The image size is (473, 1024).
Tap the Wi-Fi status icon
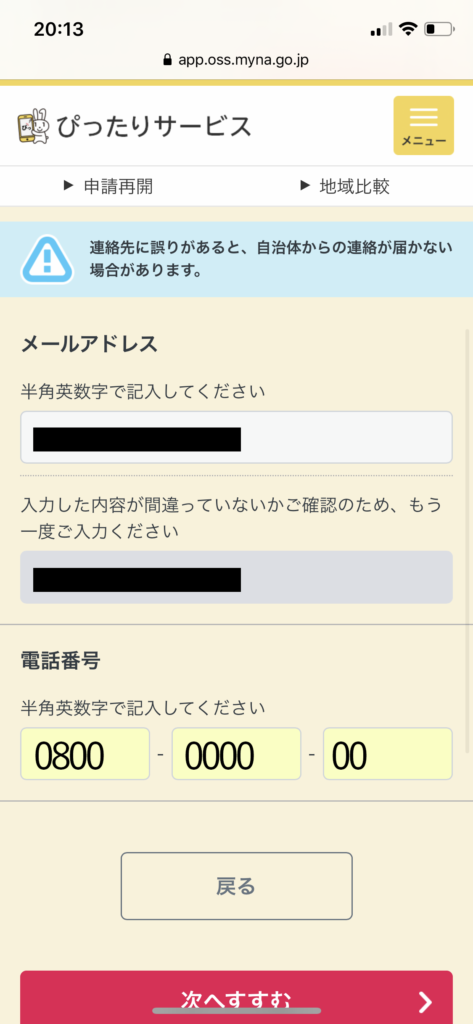coord(409,29)
